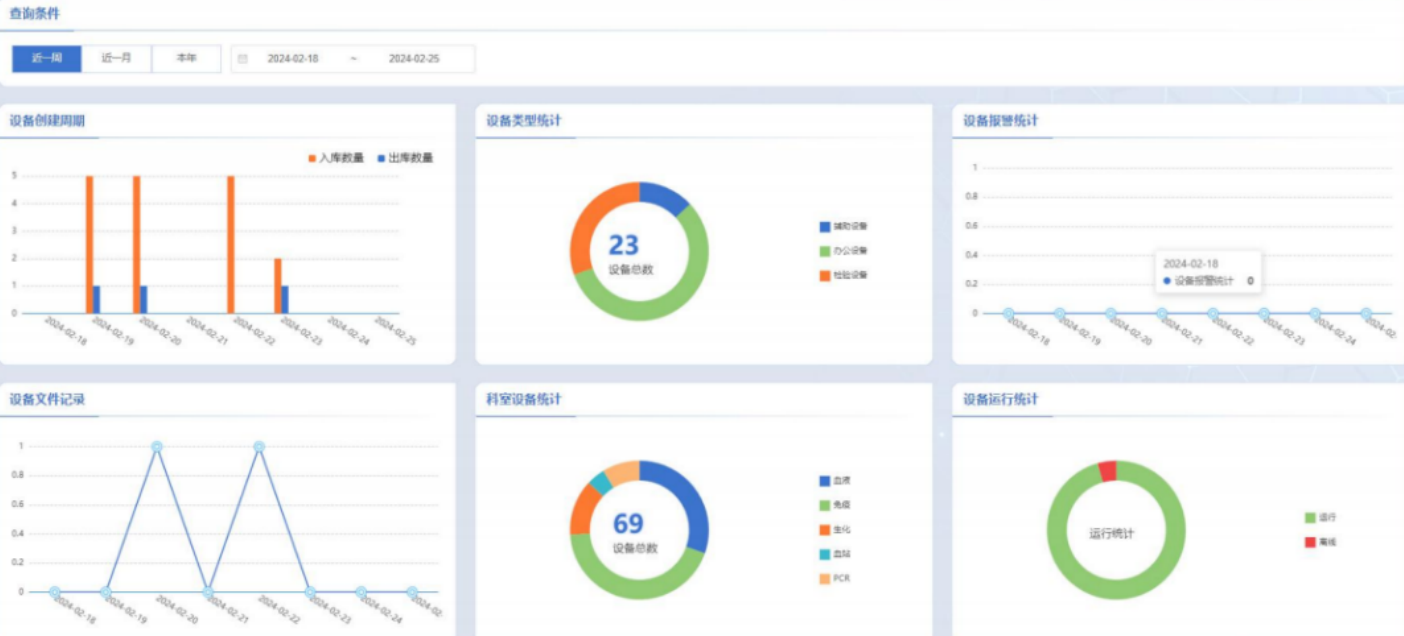Choose the 本年 time range button
Screen dimensions: 1404x636
(186, 59)
